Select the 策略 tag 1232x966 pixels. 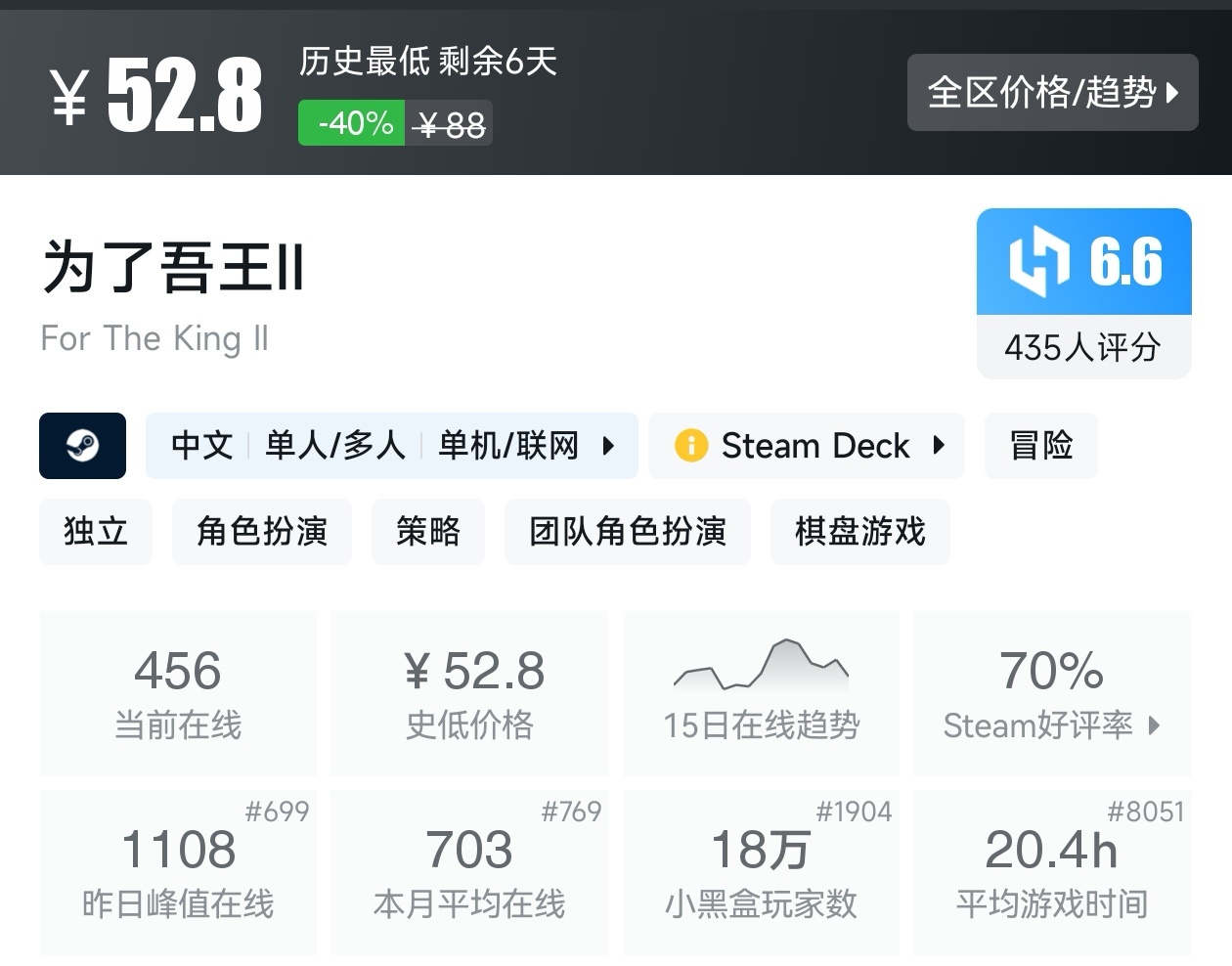(x=428, y=532)
